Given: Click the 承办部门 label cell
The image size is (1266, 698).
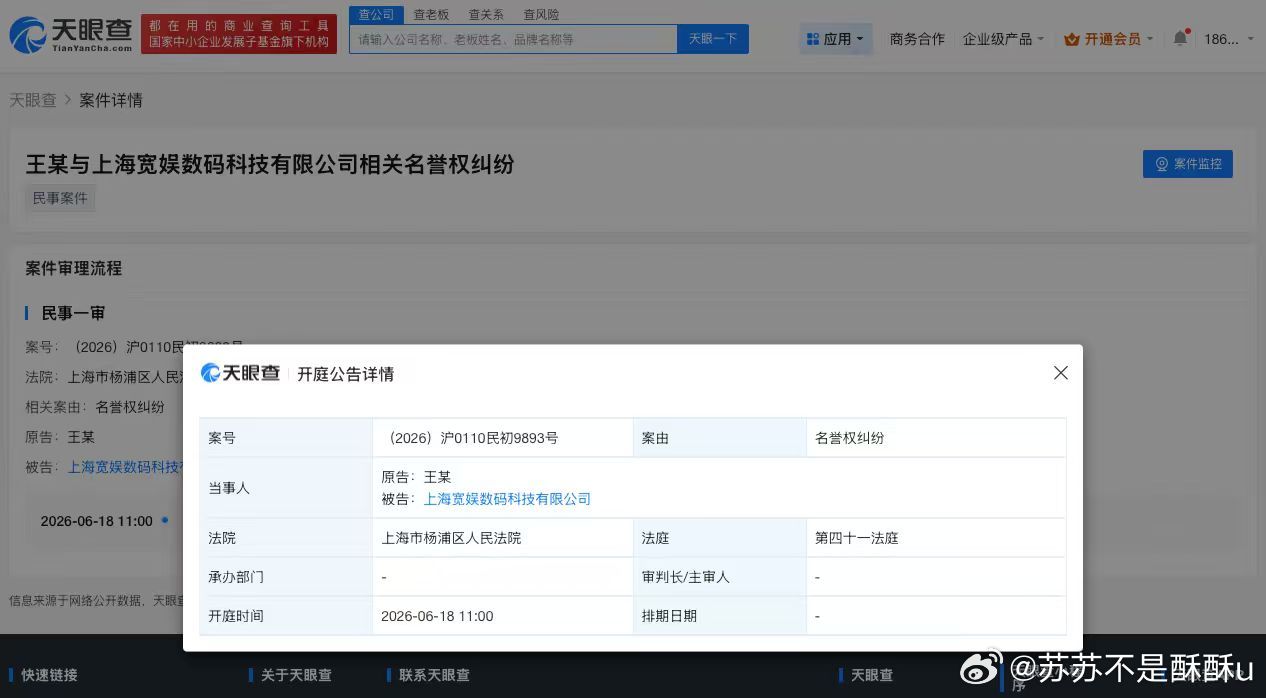Looking at the screenshot, I should (286, 577).
